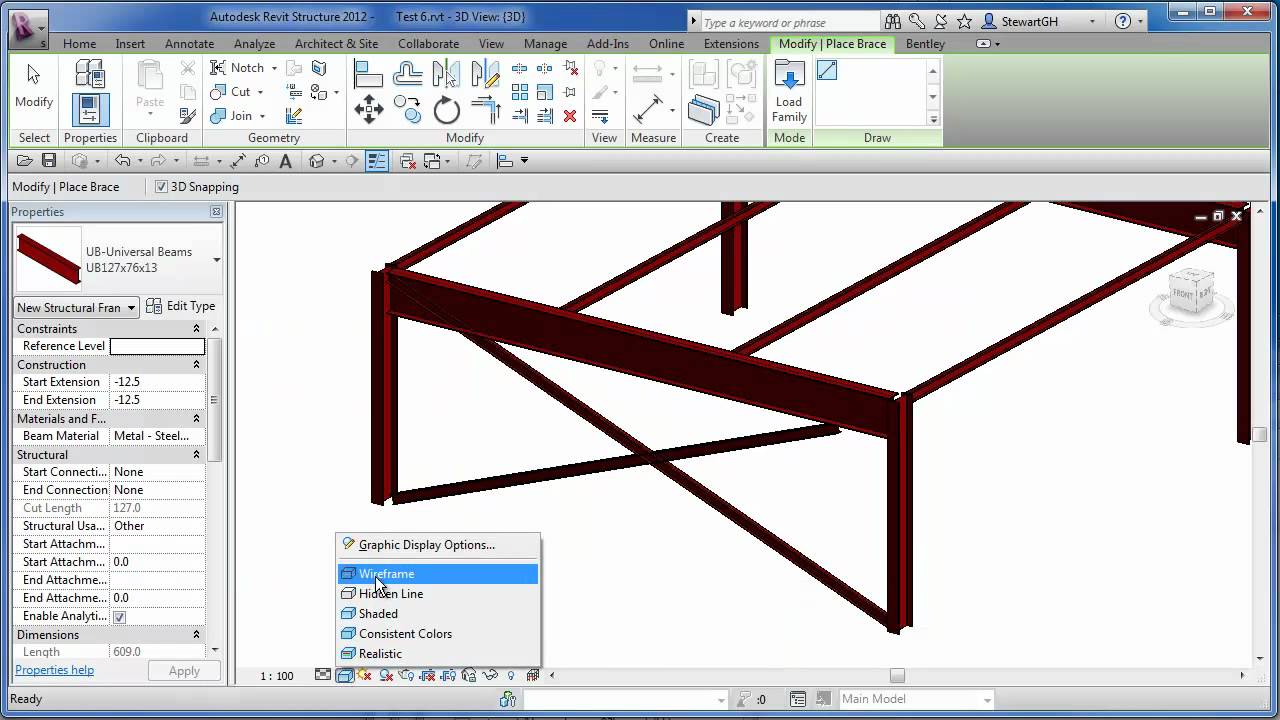Click the ViewCube navigation widget
This screenshot has width=1280, height=720.
[x=1190, y=296]
